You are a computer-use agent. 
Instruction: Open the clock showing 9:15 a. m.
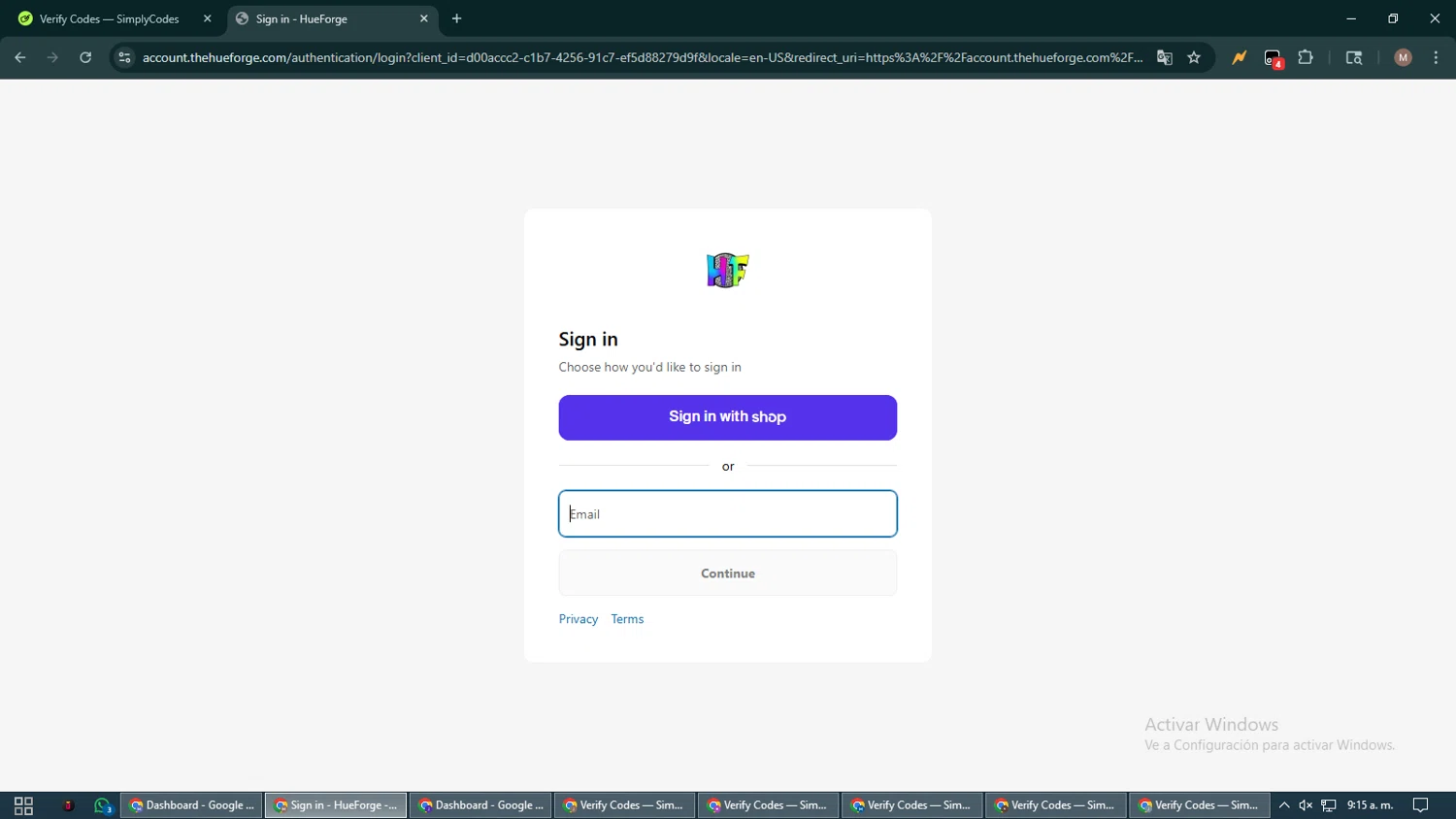1371,805
